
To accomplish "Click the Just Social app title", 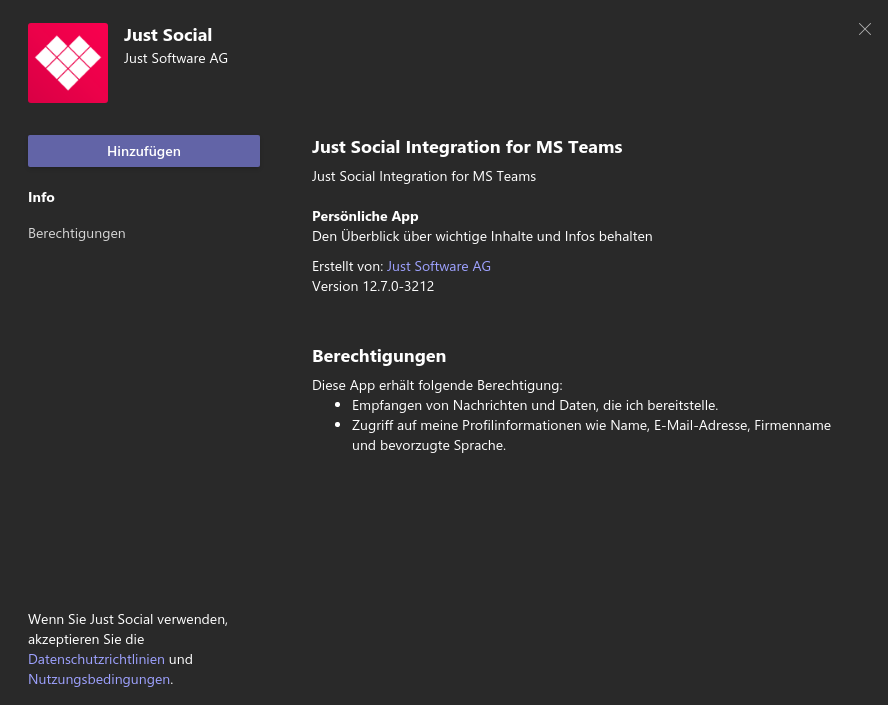I will 168,35.
